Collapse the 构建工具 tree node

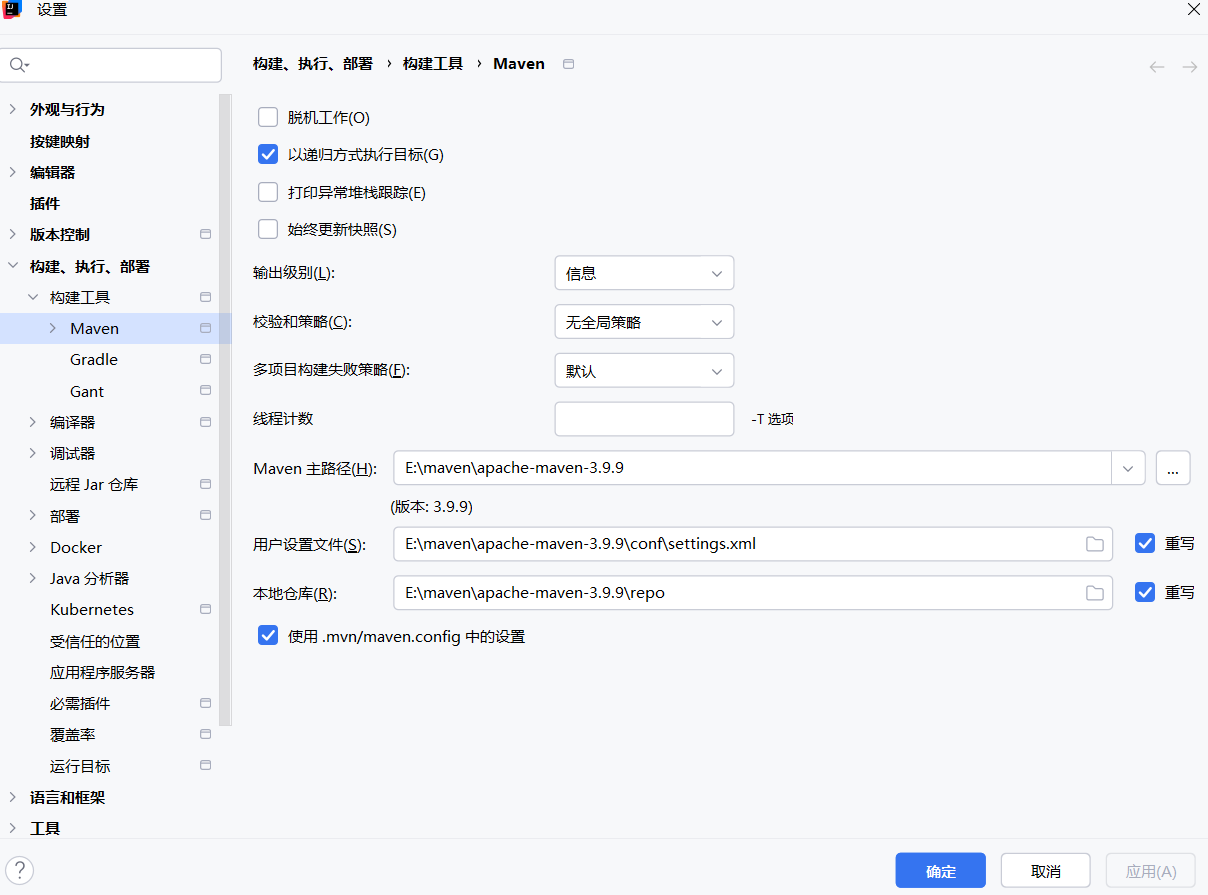(x=33, y=297)
